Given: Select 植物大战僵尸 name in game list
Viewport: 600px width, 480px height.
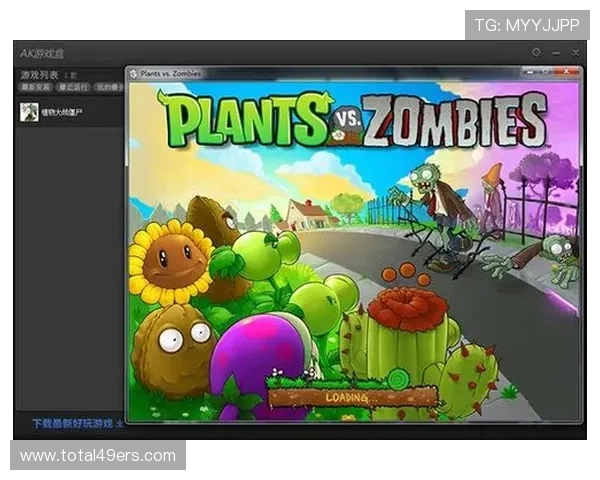Looking at the screenshot, I should tap(62, 112).
